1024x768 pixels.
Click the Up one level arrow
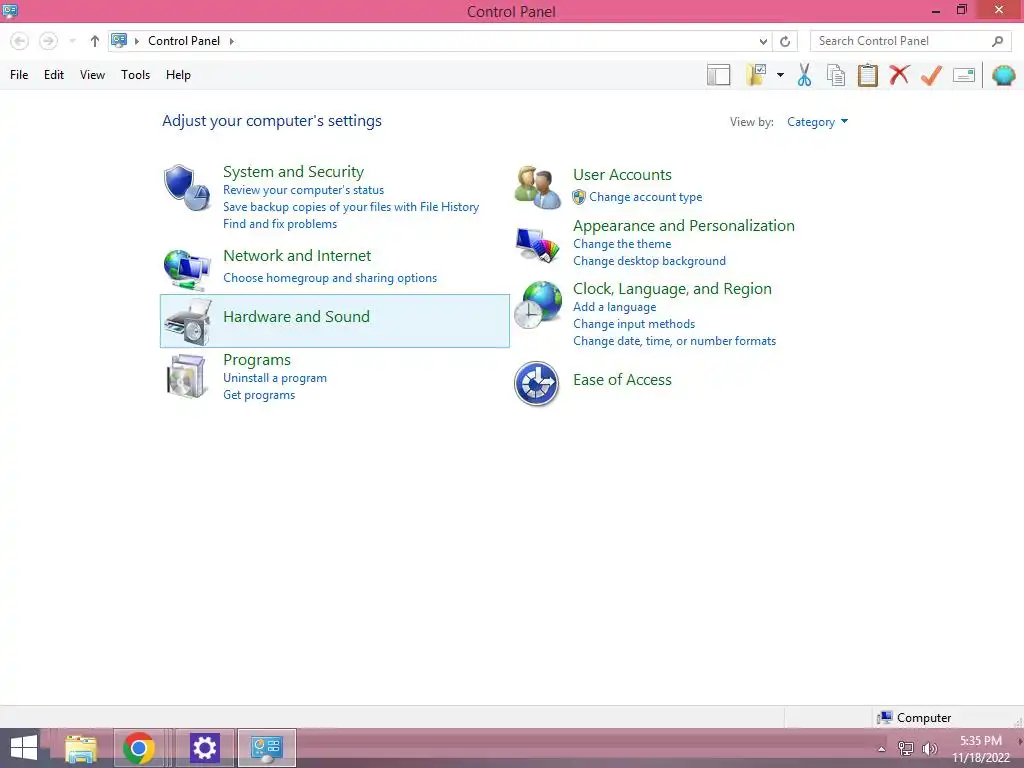click(x=95, y=41)
